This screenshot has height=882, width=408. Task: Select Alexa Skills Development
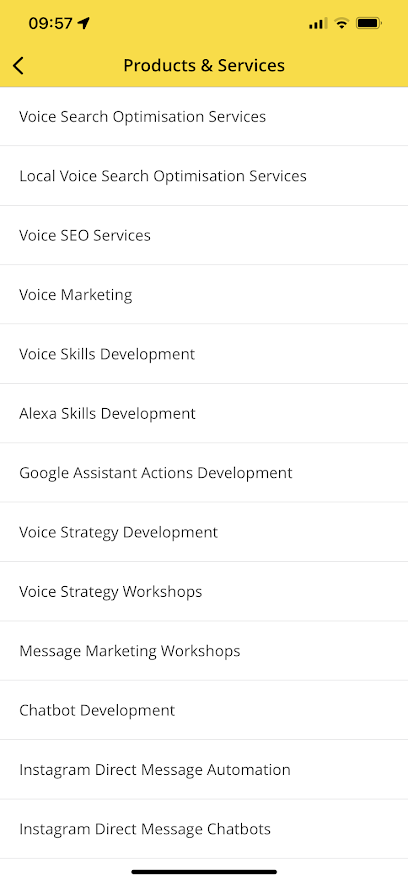tap(204, 413)
